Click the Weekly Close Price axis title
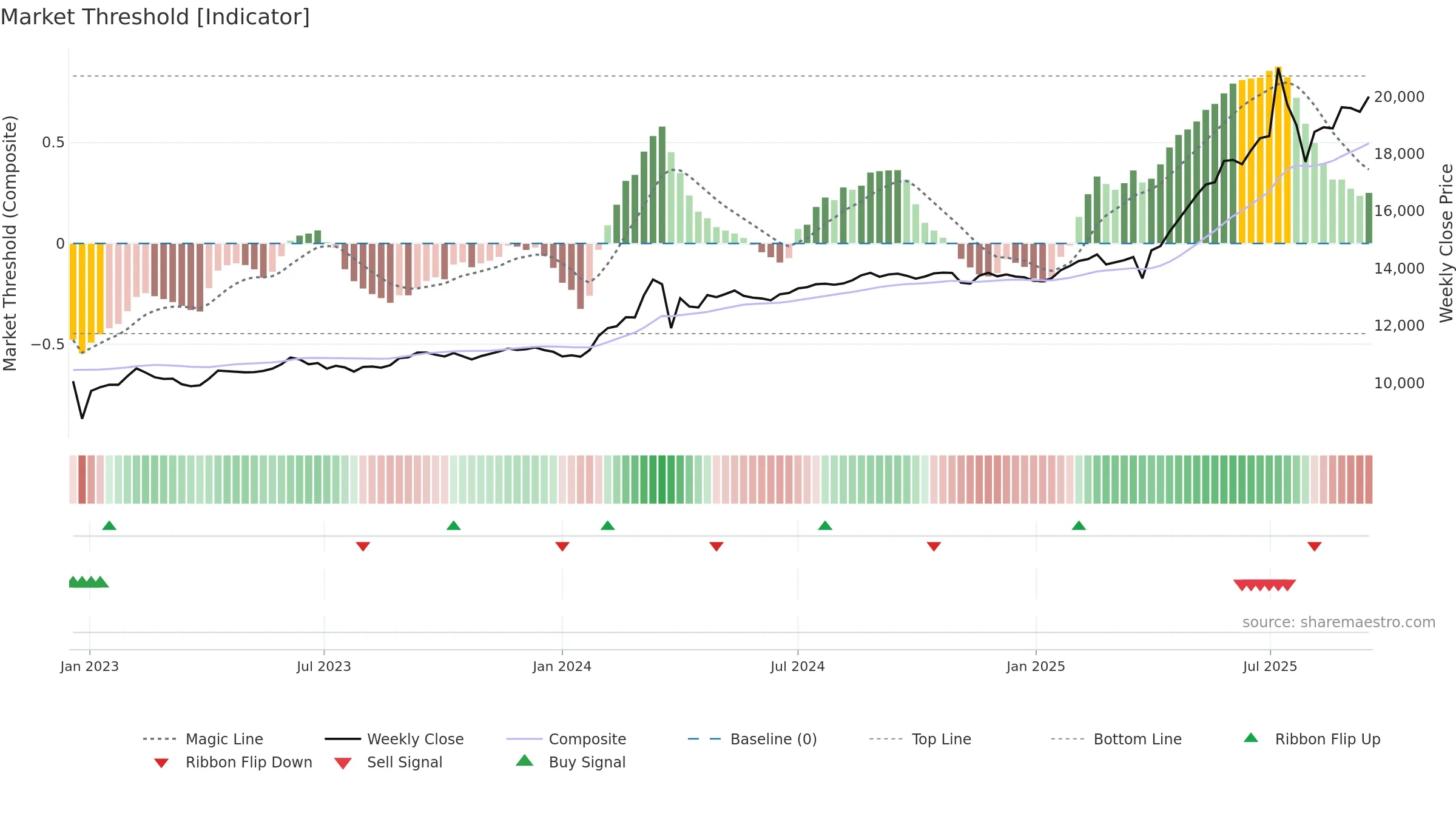The width and height of the screenshot is (1456, 819). pos(1446,243)
